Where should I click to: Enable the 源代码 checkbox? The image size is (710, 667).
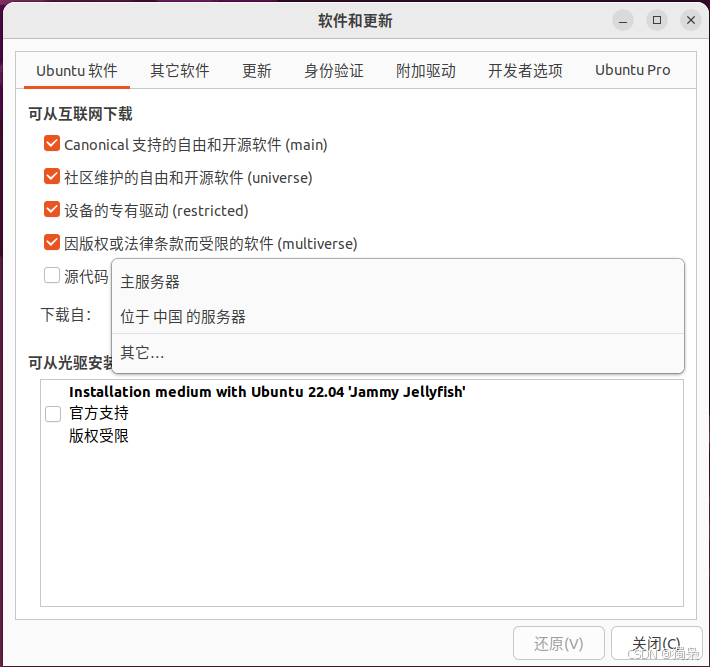52,275
